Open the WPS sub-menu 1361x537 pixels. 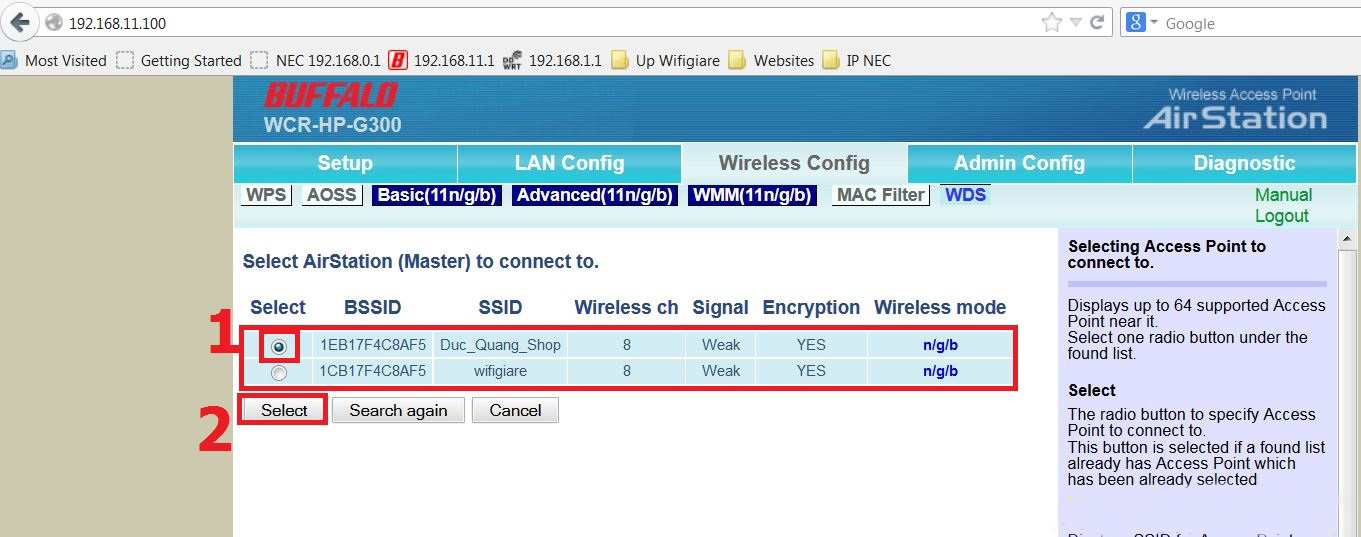pyautogui.click(x=266, y=195)
